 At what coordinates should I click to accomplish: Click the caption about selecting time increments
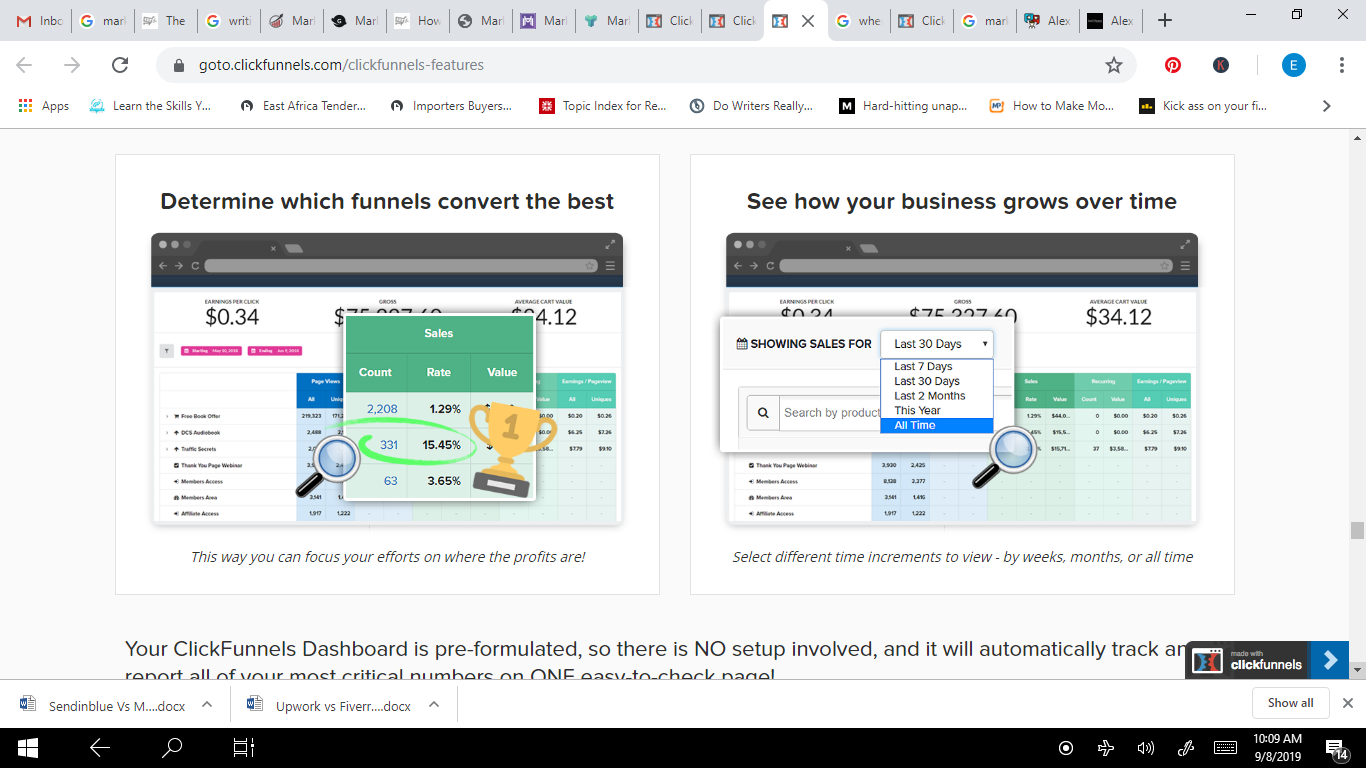963,557
